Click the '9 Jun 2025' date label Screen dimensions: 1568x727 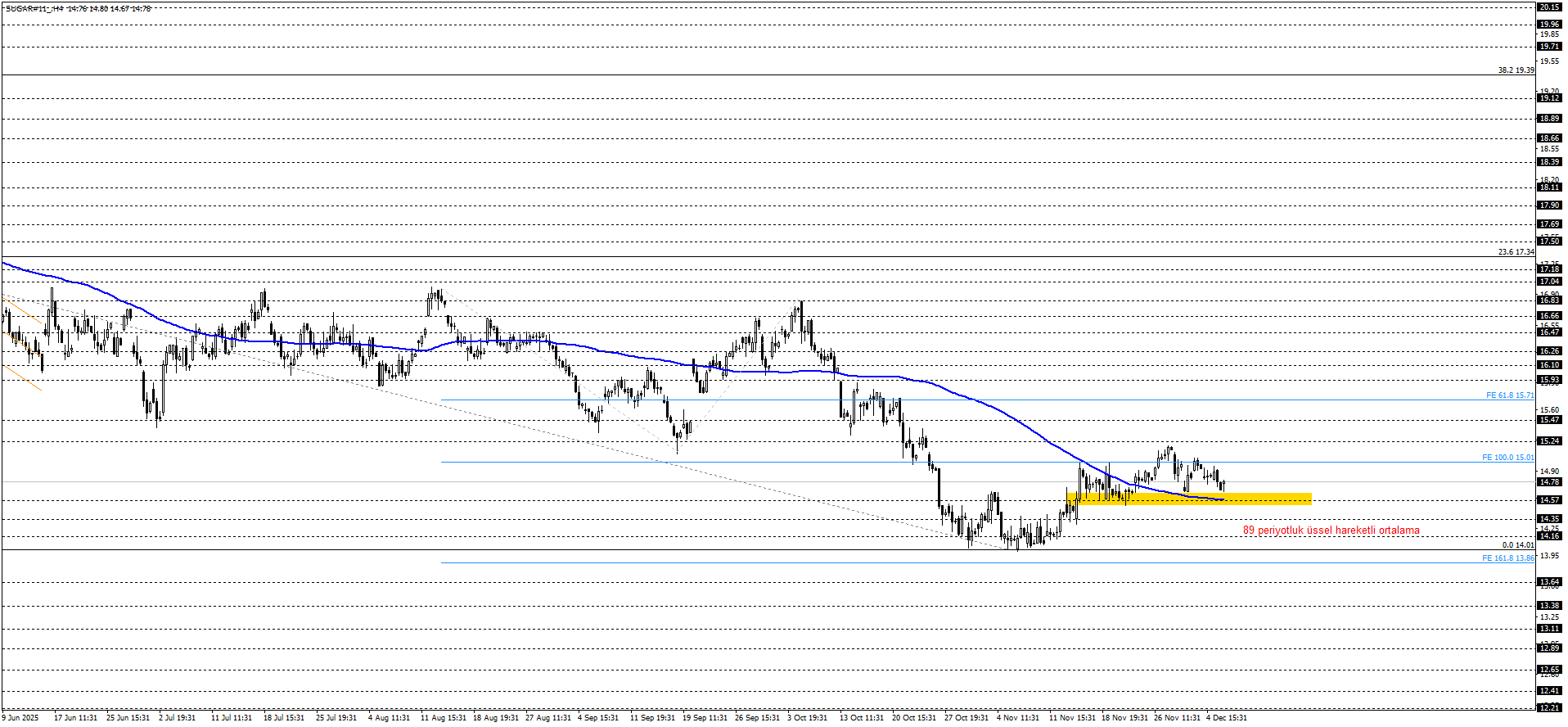[x=20, y=718]
